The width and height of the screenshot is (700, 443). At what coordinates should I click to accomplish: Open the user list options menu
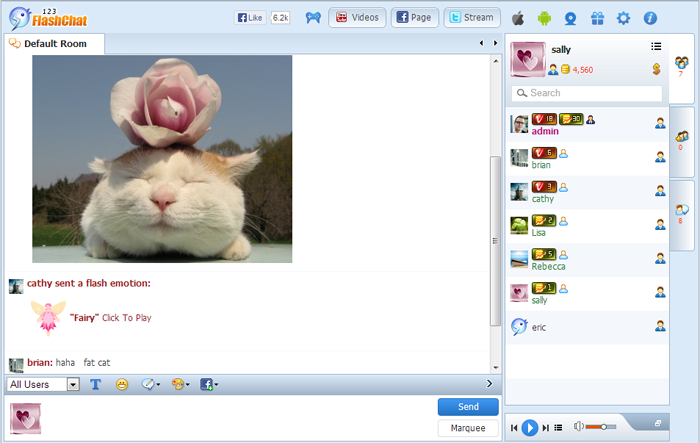click(x=656, y=46)
